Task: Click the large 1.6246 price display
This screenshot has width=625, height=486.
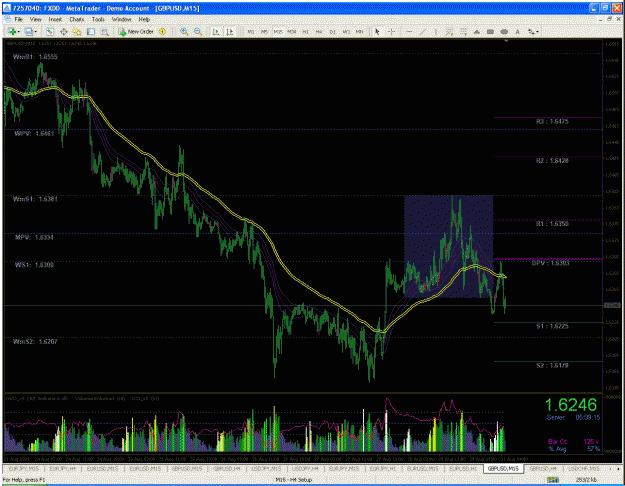Action: click(571, 405)
